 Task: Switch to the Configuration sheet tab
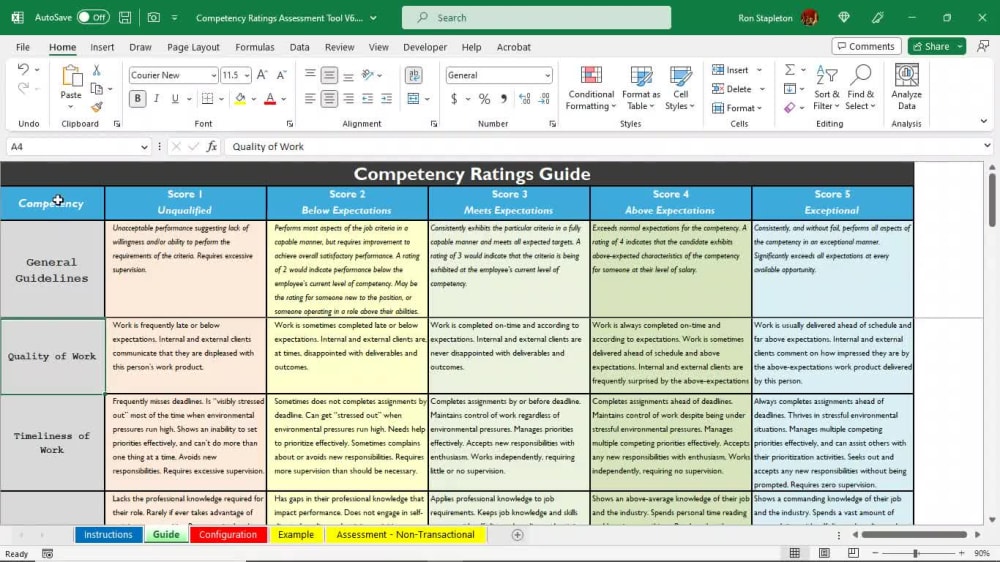point(228,535)
